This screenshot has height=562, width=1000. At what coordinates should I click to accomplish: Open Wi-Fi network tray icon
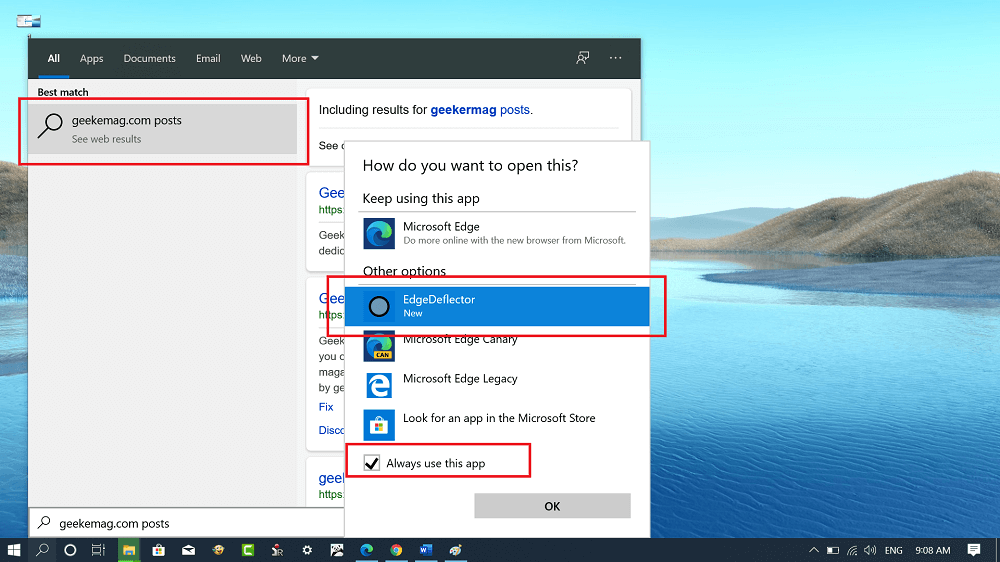[852, 551]
